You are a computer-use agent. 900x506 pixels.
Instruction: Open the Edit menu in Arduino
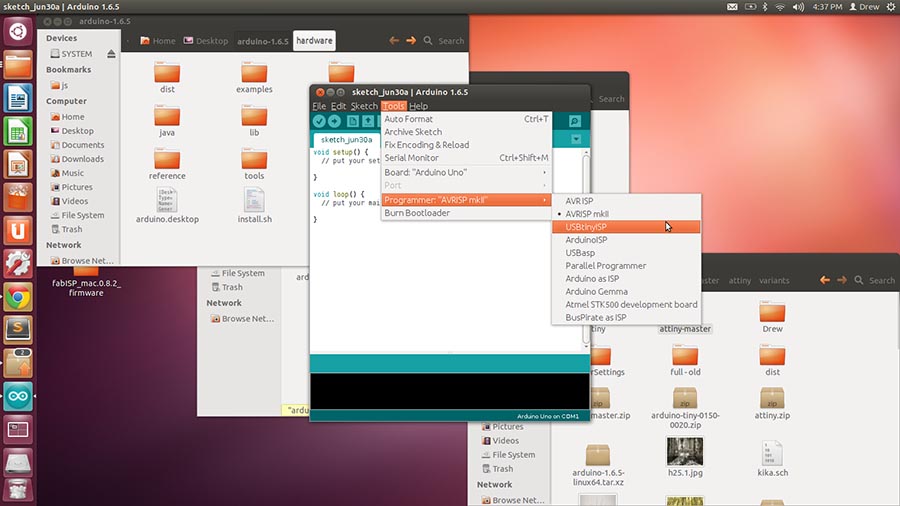pyautogui.click(x=339, y=106)
